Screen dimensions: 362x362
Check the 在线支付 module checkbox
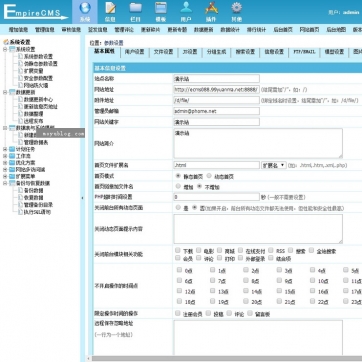[240, 250]
